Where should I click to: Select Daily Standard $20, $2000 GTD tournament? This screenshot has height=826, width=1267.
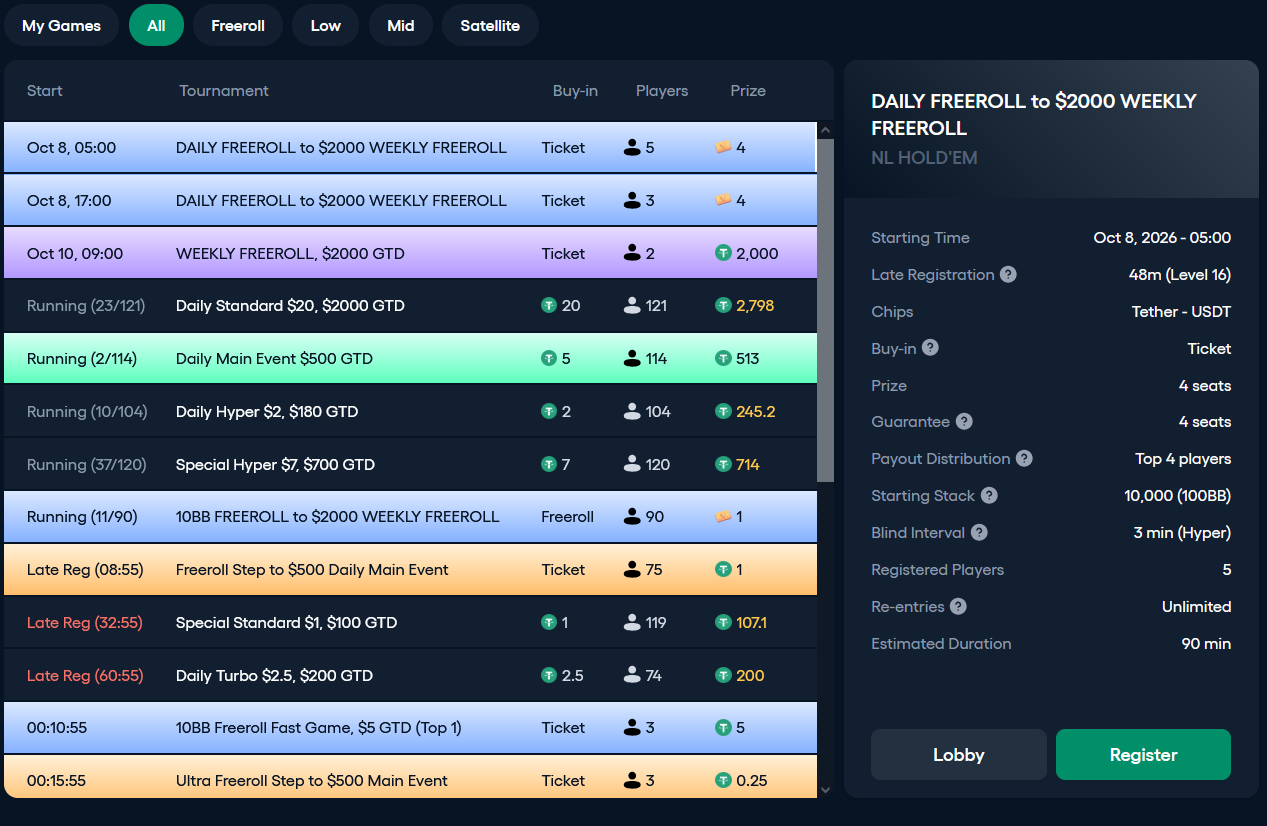410,306
